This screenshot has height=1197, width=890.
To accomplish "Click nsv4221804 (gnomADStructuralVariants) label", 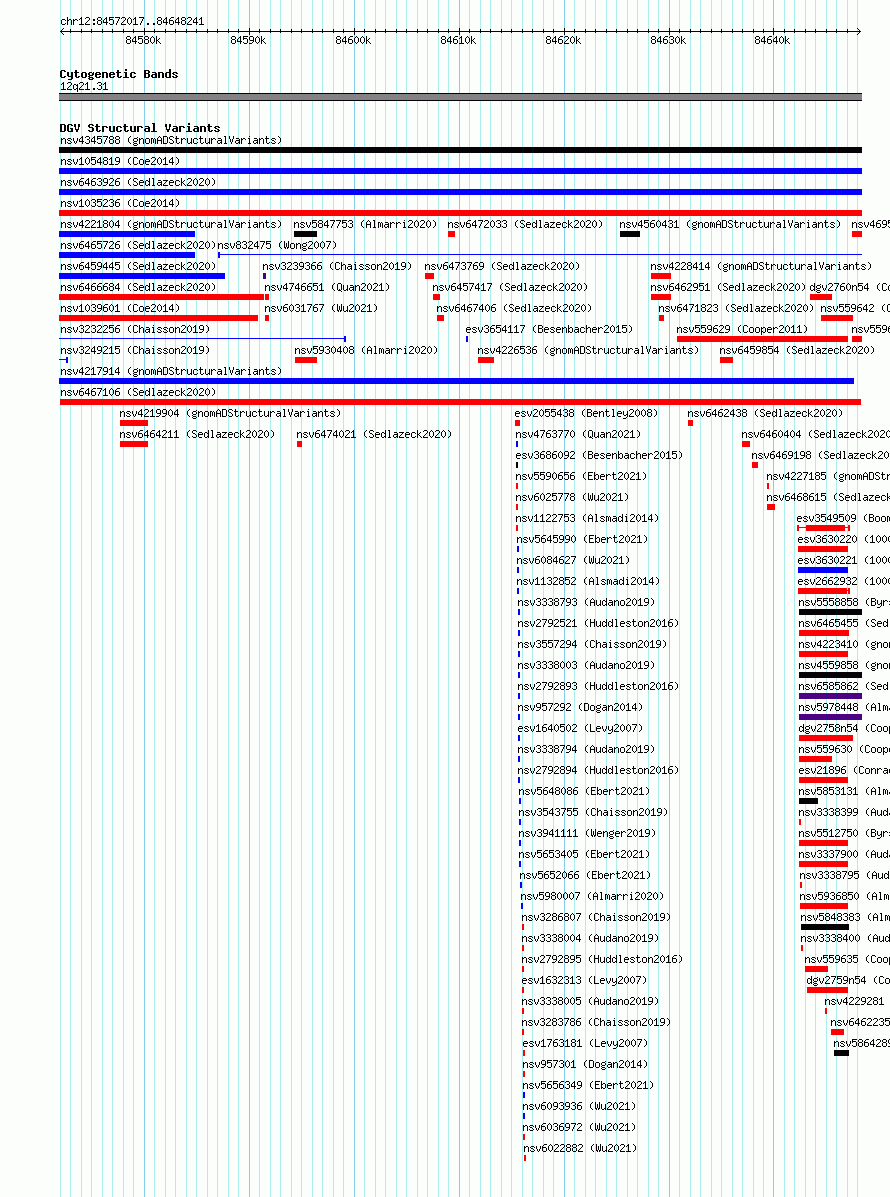I will pyautogui.click(x=171, y=224).
